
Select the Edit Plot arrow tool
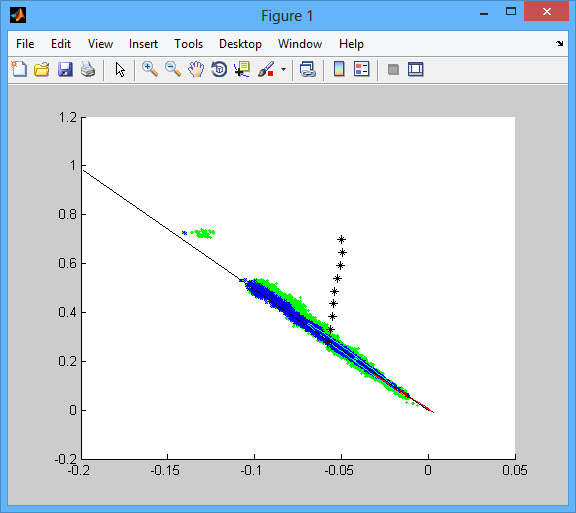click(120, 69)
